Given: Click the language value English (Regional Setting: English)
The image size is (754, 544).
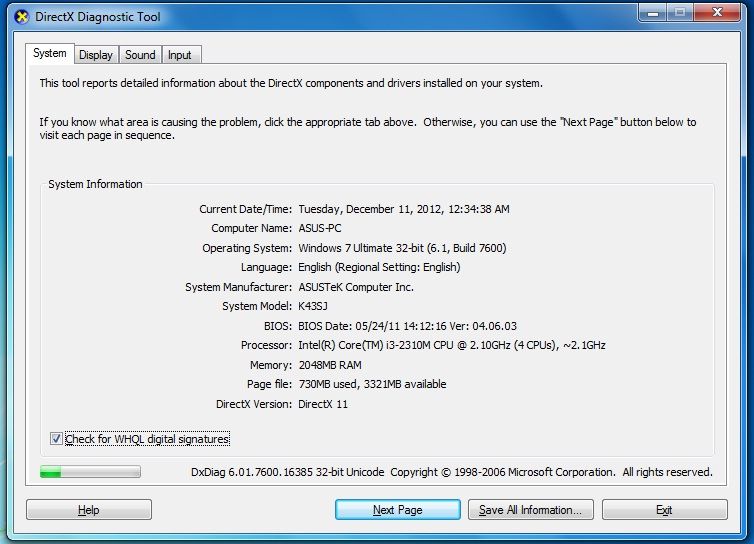Looking at the screenshot, I should pos(379,267).
